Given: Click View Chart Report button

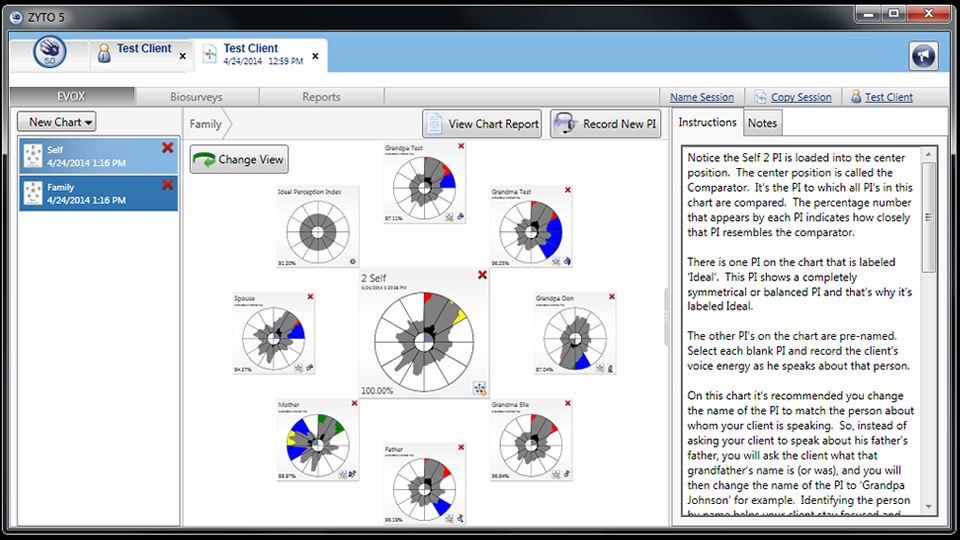Looking at the screenshot, I should tap(483, 124).
